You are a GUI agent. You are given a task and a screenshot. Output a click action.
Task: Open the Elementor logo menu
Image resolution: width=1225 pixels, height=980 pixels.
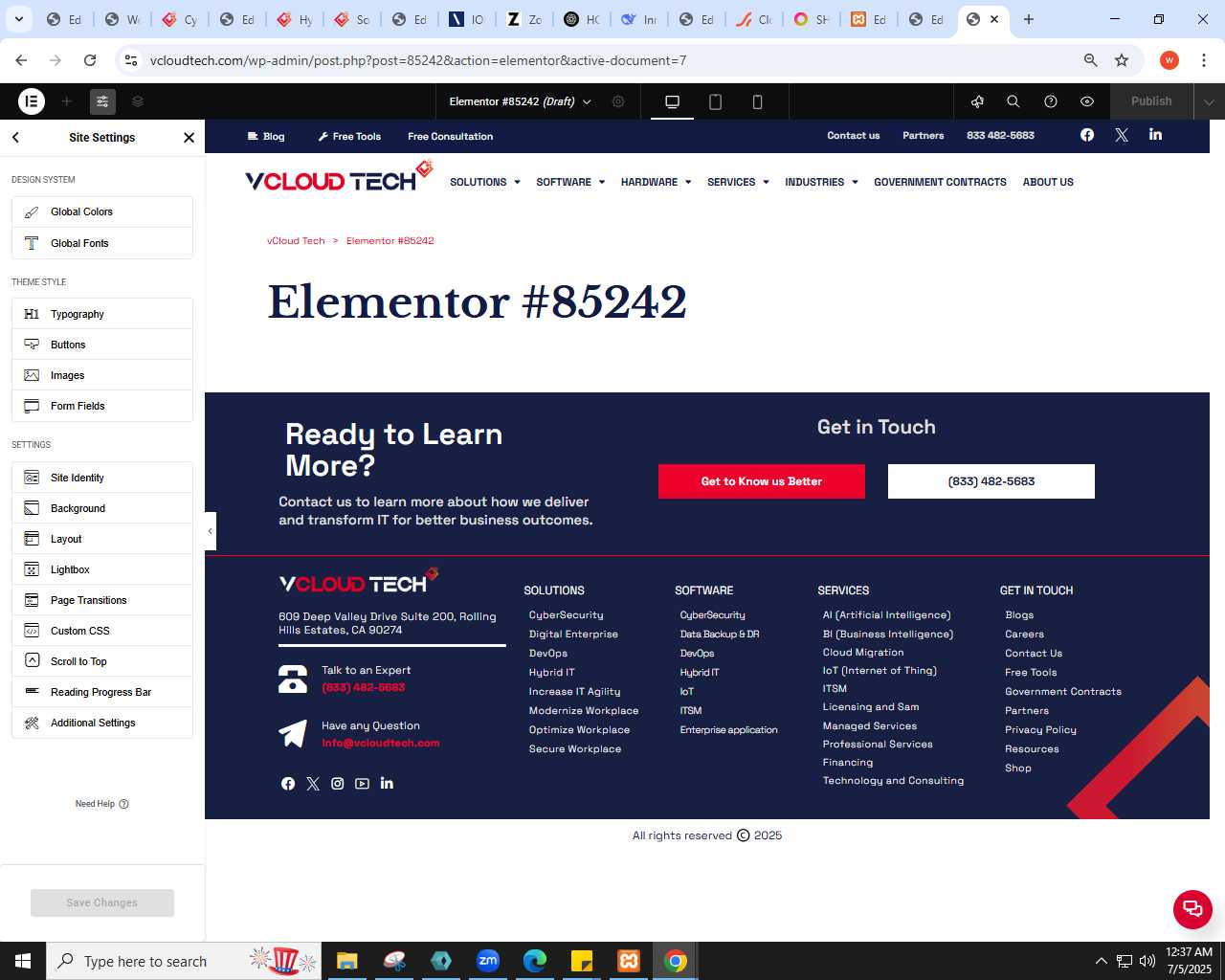(32, 100)
